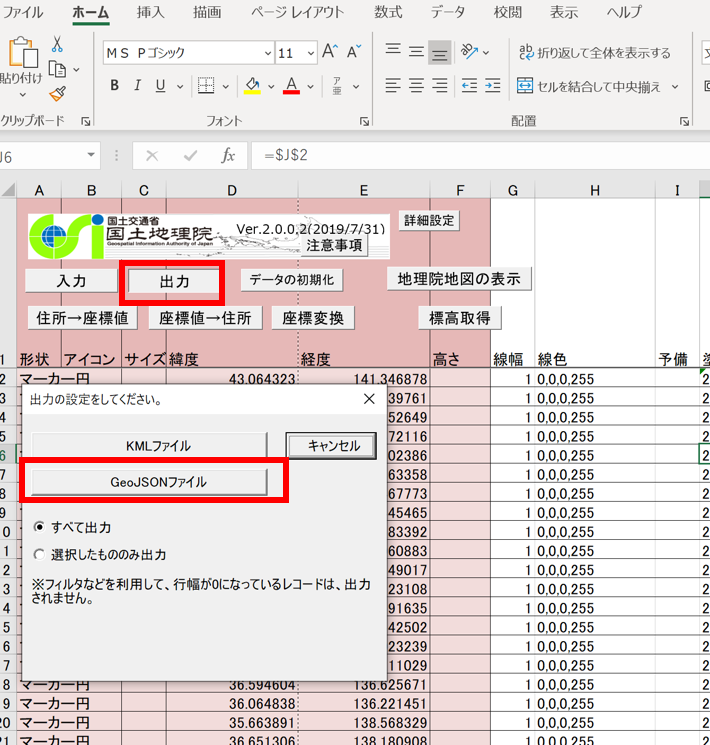Toggle Bold formatting

115,86
